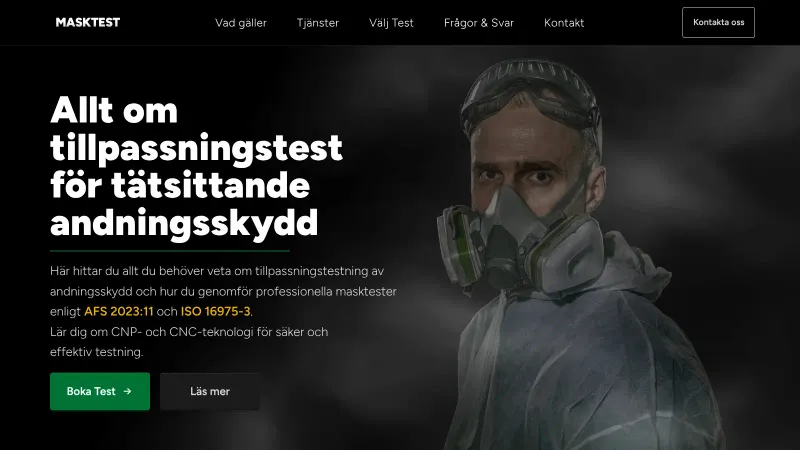Open the ISO 16975-3 link

(x=215, y=311)
